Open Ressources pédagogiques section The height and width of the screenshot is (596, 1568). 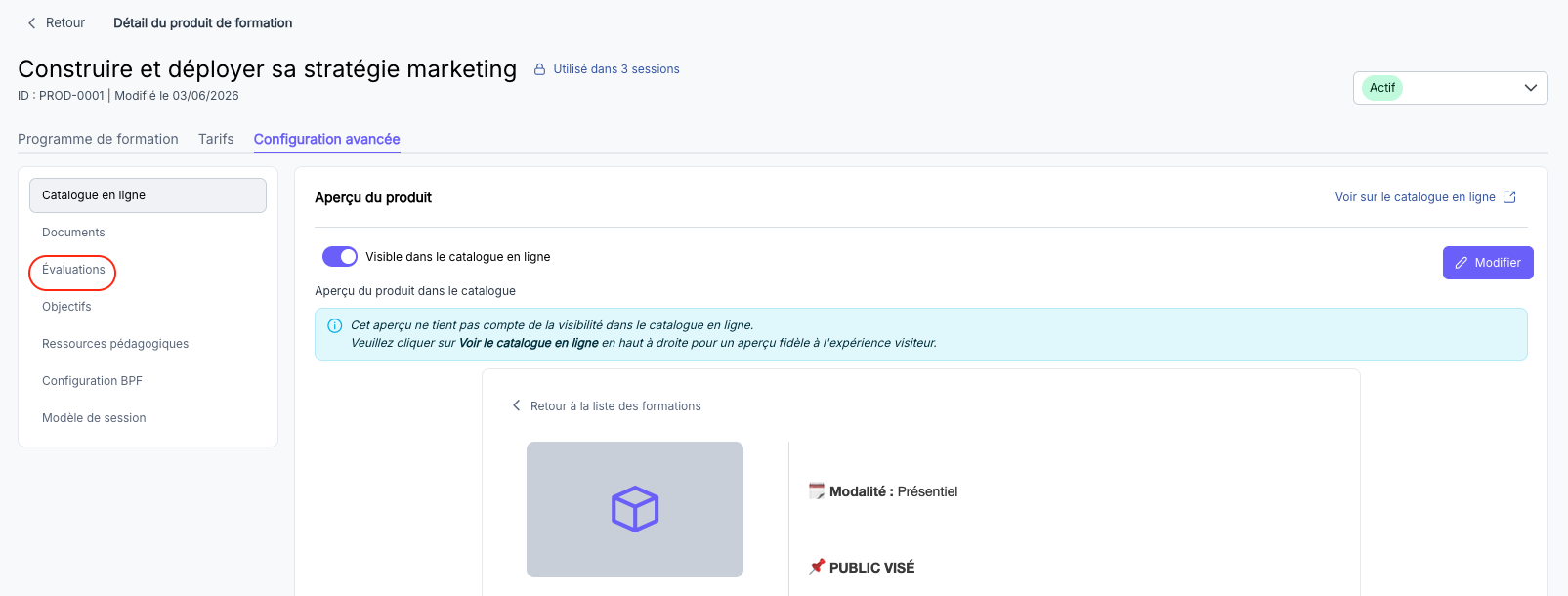pos(115,344)
